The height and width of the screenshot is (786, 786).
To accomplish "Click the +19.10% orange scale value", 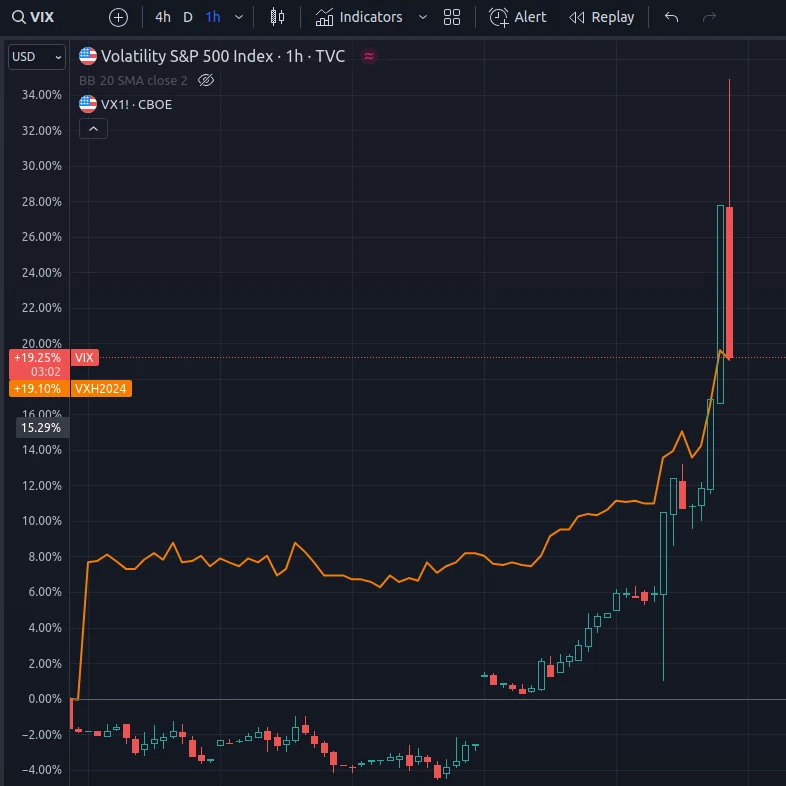I will coord(38,388).
